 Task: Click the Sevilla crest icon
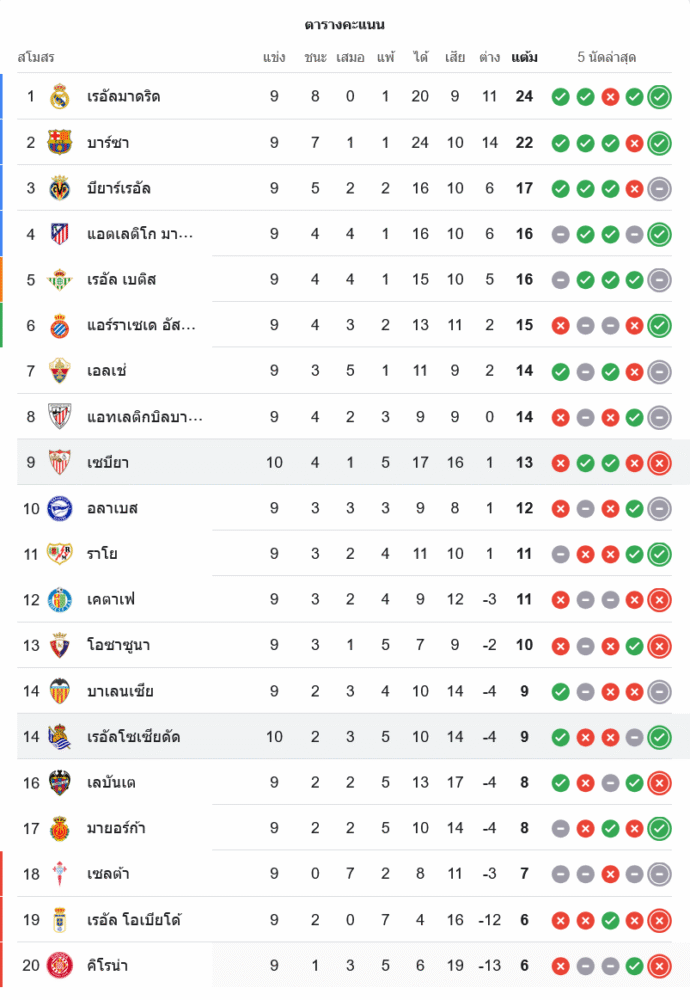pyautogui.click(x=60, y=463)
